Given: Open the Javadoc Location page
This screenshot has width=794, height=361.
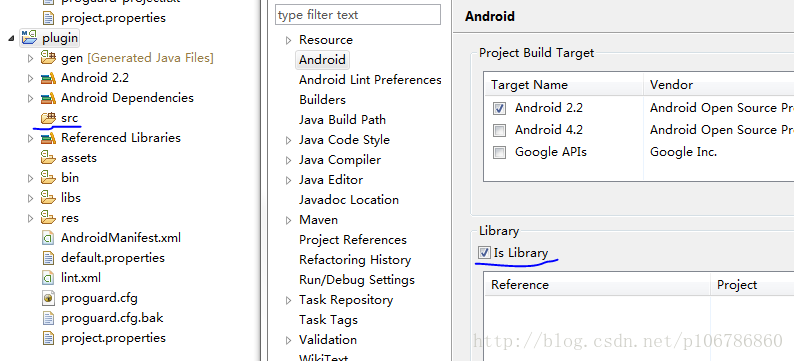Looking at the screenshot, I should (349, 200).
